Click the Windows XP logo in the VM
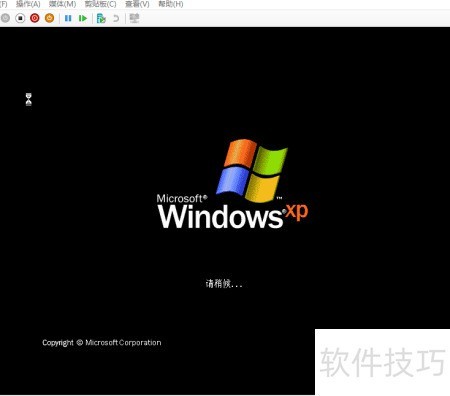This screenshot has width=450, height=396. [x=252, y=171]
